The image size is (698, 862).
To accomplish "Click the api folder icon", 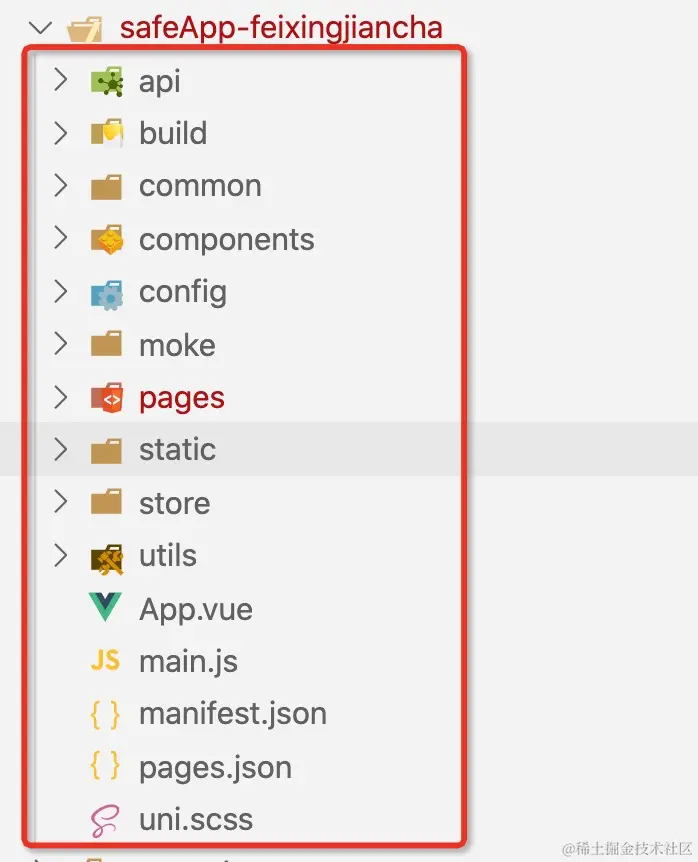I will click(107, 81).
